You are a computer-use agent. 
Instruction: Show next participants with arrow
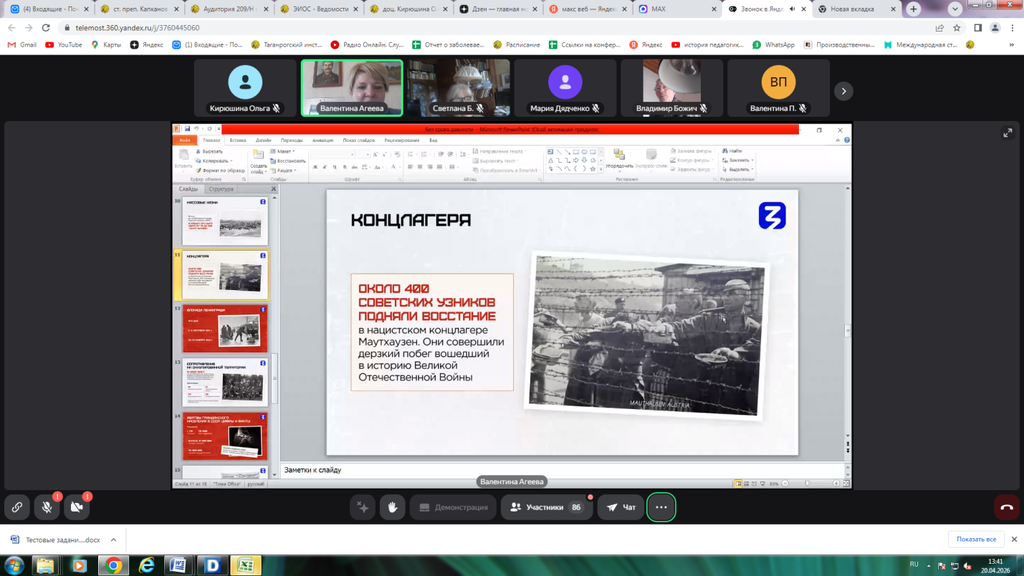coord(843,91)
